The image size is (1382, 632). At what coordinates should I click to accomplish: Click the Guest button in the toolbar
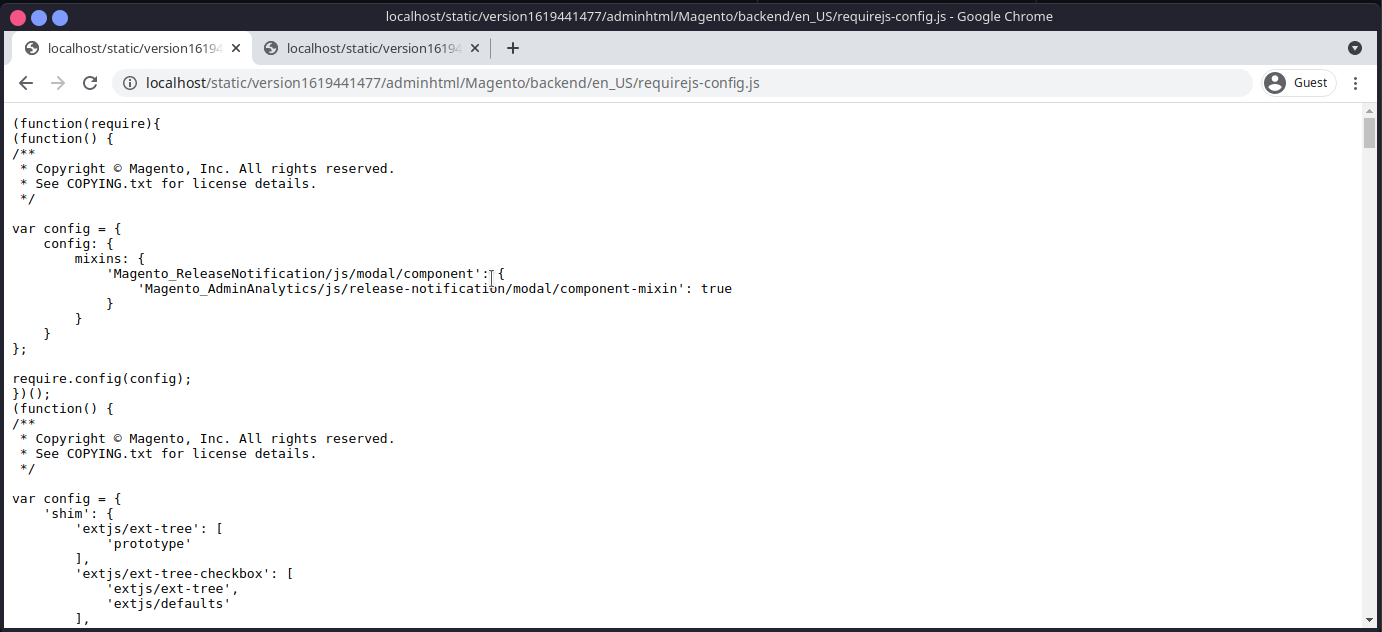pyautogui.click(x=1297, y=83)
